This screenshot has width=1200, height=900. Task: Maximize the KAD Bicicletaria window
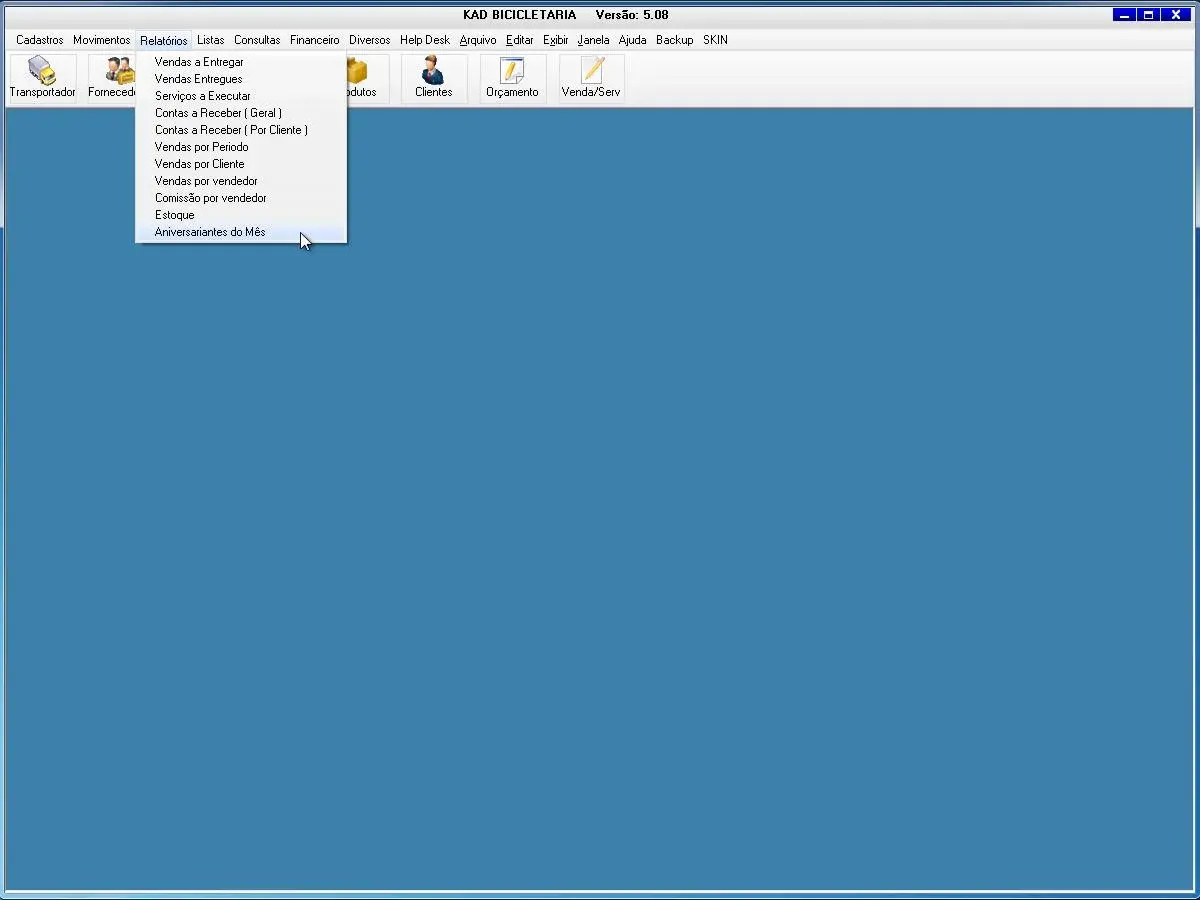click(x=1149, y=14)
